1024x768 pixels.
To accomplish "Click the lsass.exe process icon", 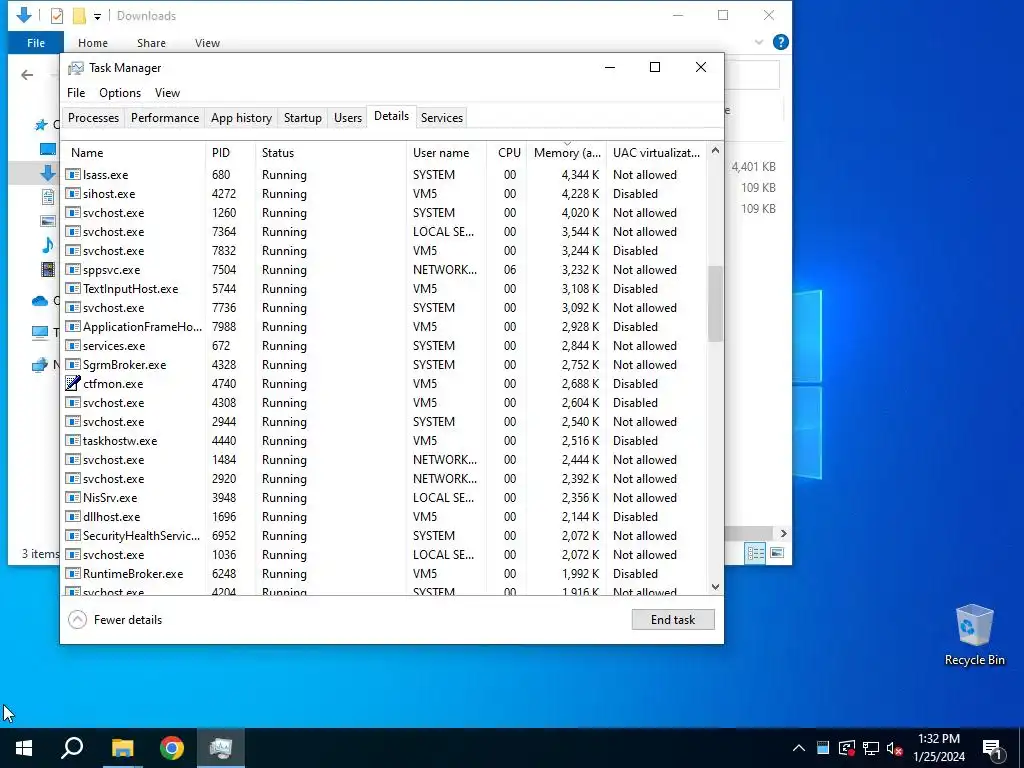I will 72,174.
